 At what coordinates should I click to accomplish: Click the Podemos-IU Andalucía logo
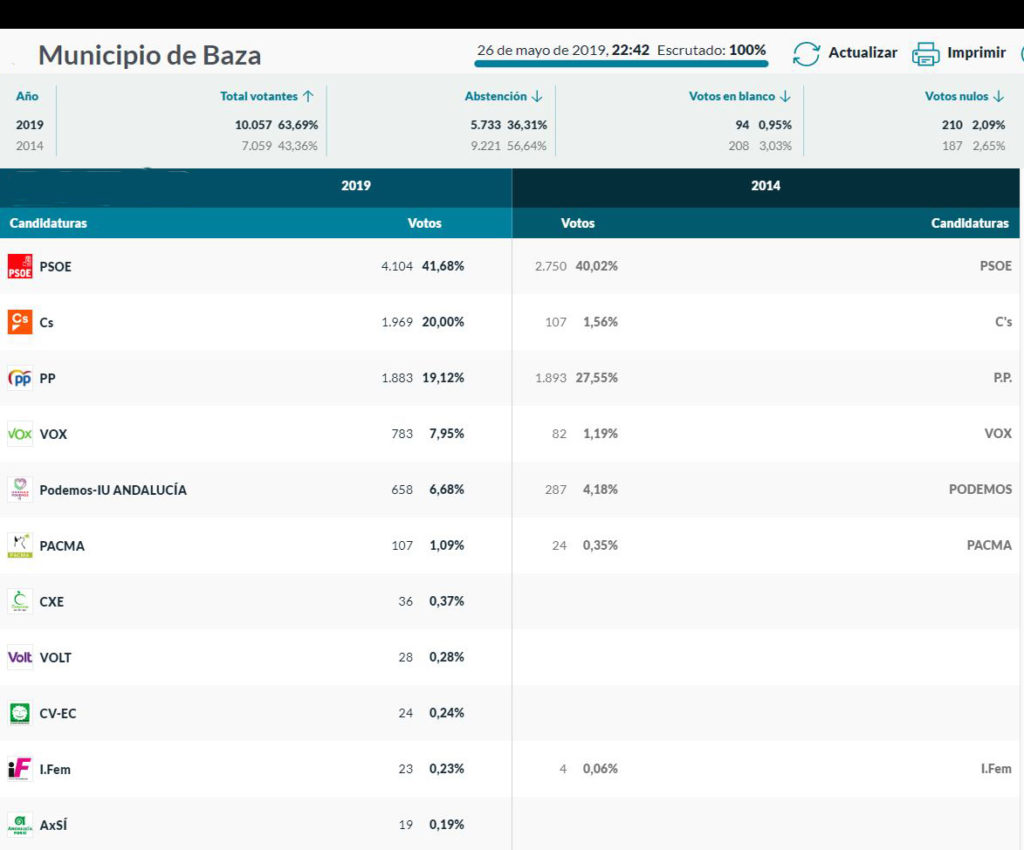pos(20,490)
